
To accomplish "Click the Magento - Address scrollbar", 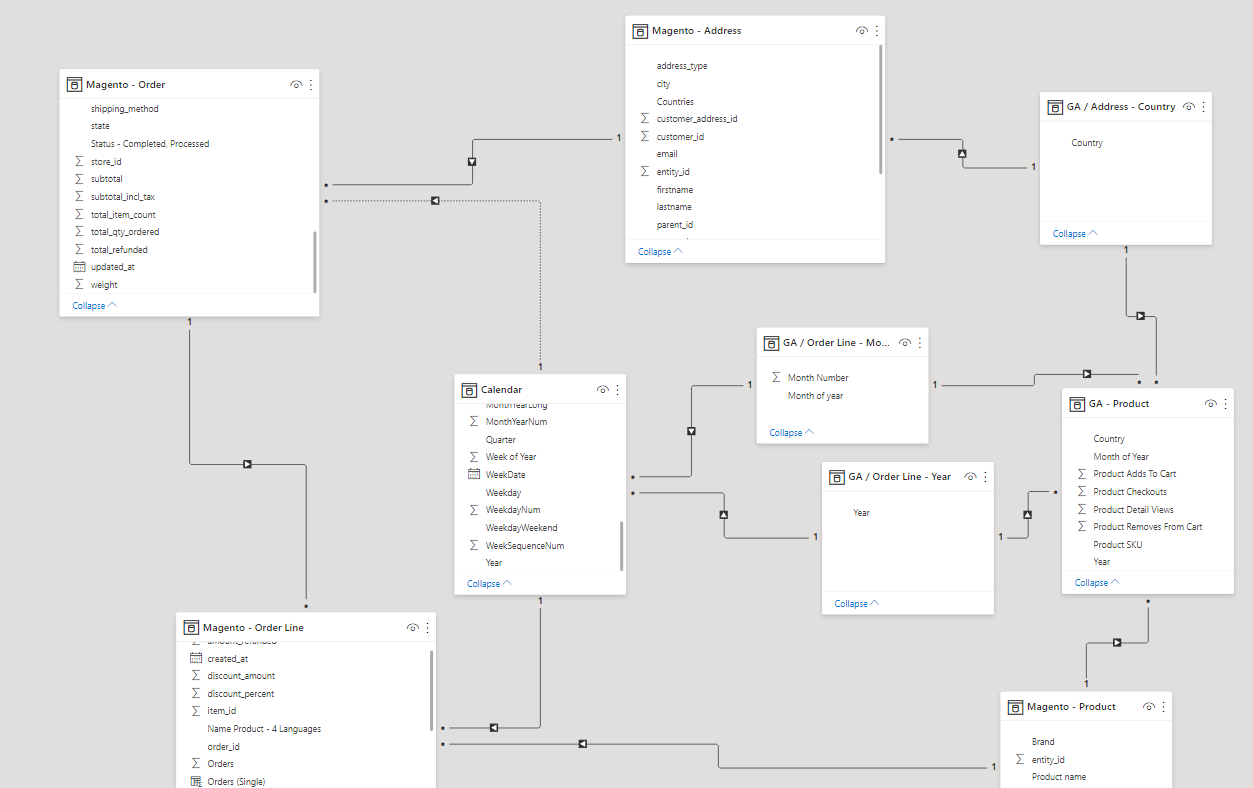I will [880, 109].
